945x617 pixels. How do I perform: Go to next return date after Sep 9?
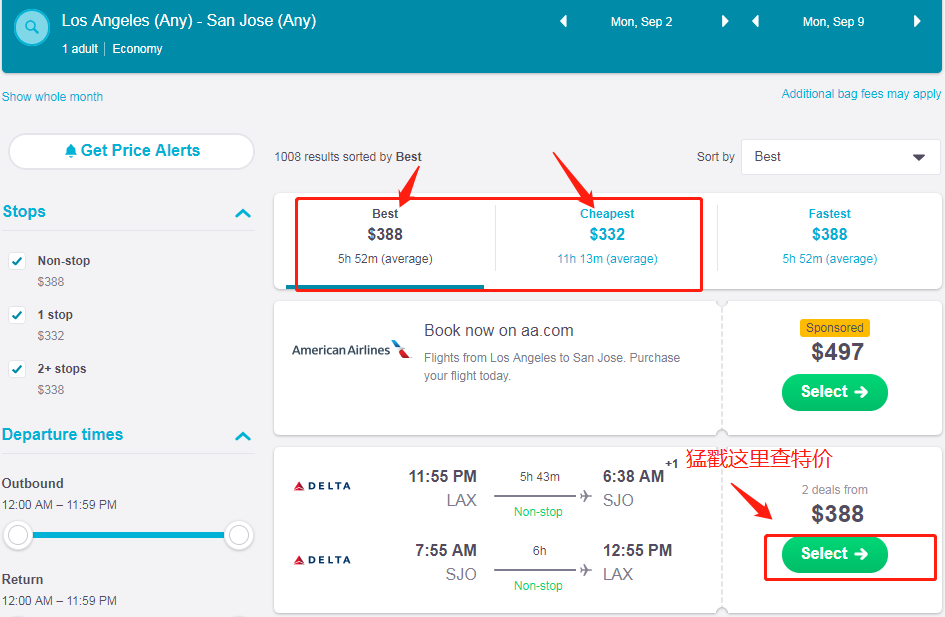917,22
